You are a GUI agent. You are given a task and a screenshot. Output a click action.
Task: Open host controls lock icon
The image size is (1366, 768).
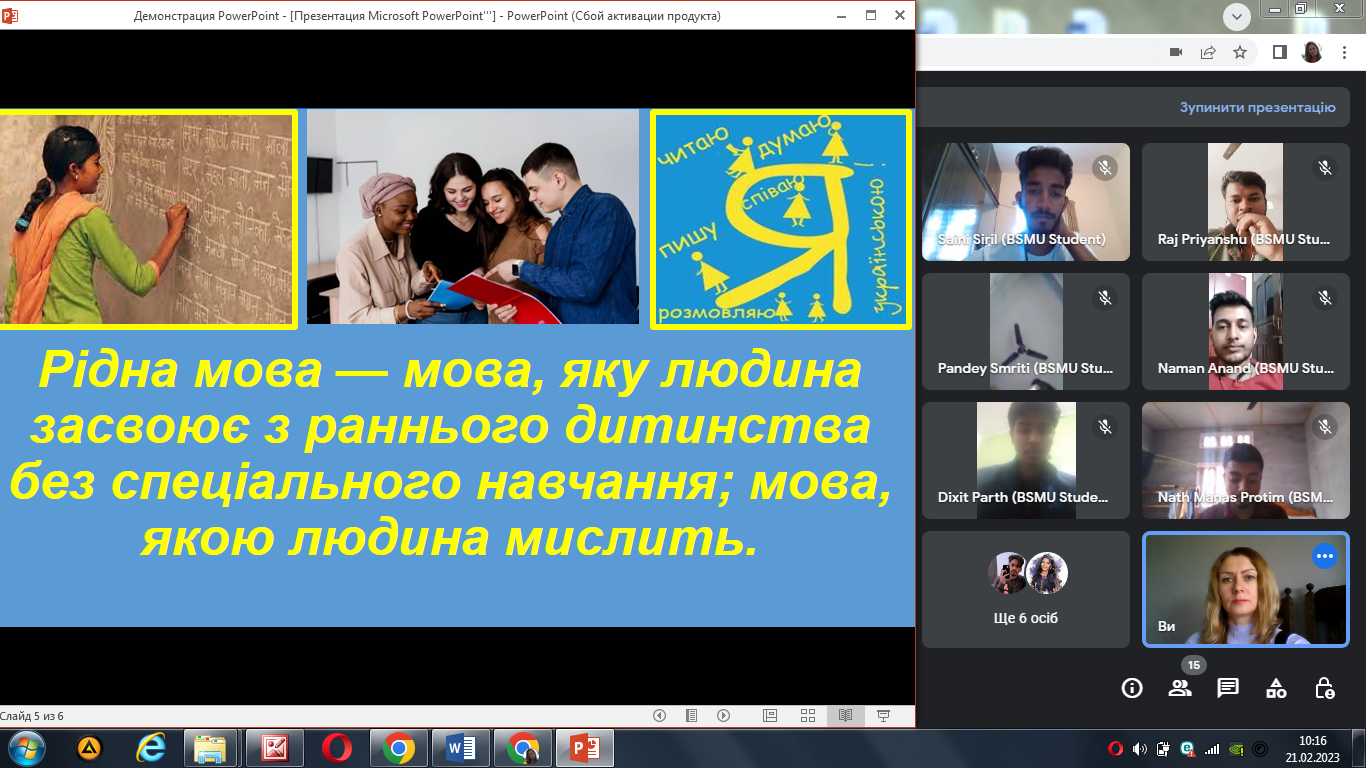coord(1325,688)
